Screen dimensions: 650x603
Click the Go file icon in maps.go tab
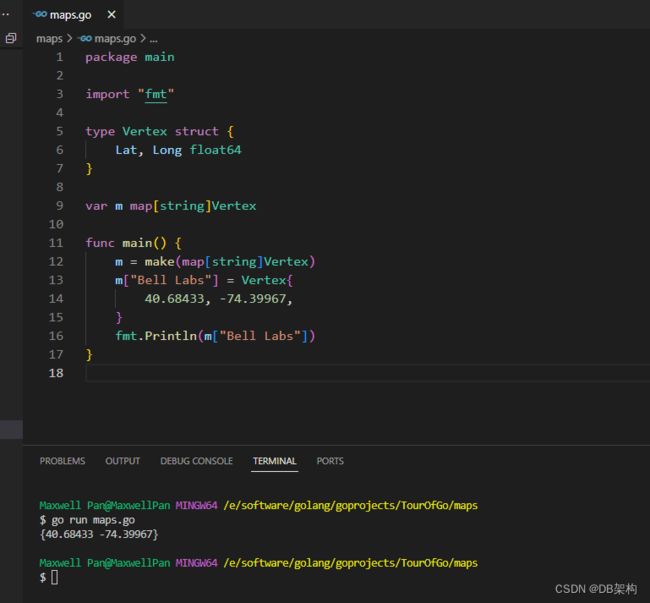[41, 15]
